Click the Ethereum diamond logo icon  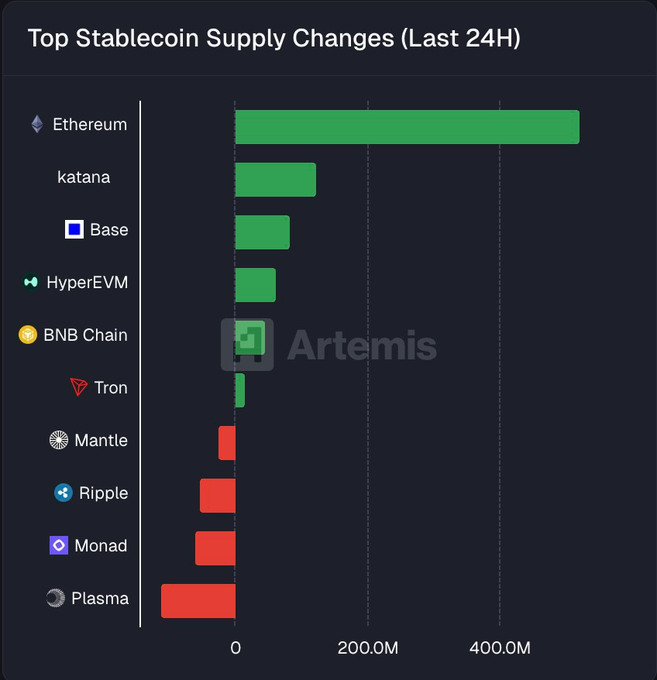pos(37,125)
